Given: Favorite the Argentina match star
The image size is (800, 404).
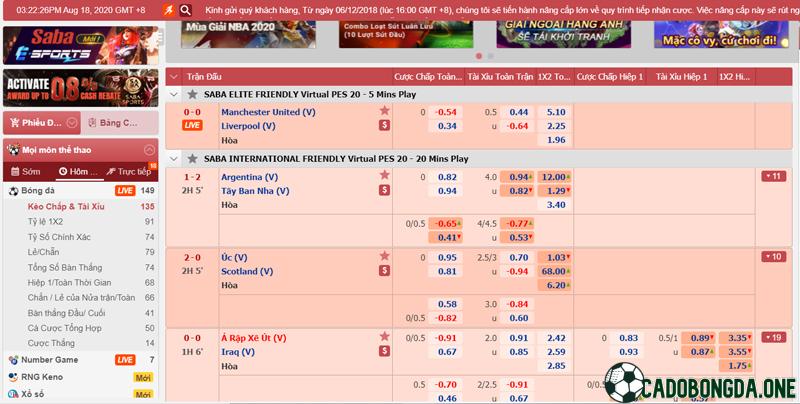Looking at the screenshot, I should [384, 175].
